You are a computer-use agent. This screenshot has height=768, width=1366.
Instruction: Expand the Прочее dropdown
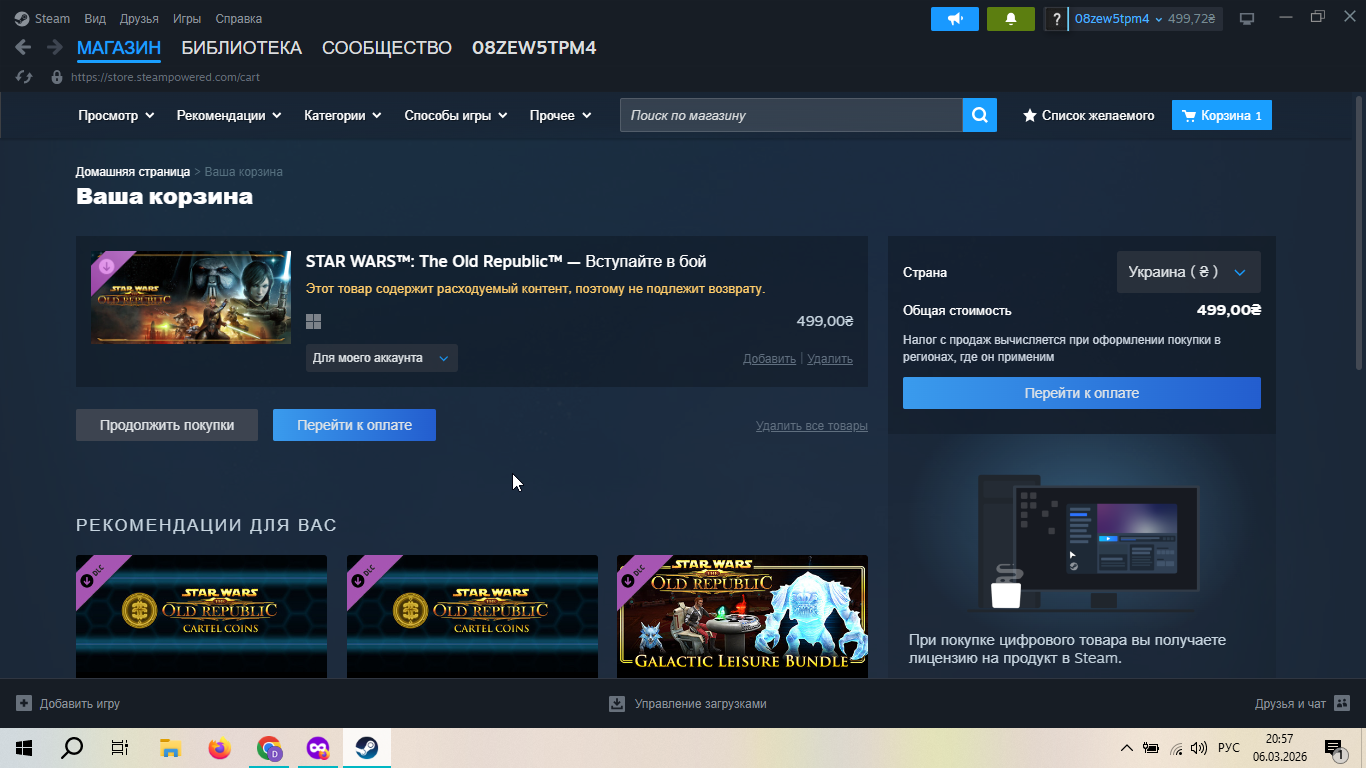(561, 115)
